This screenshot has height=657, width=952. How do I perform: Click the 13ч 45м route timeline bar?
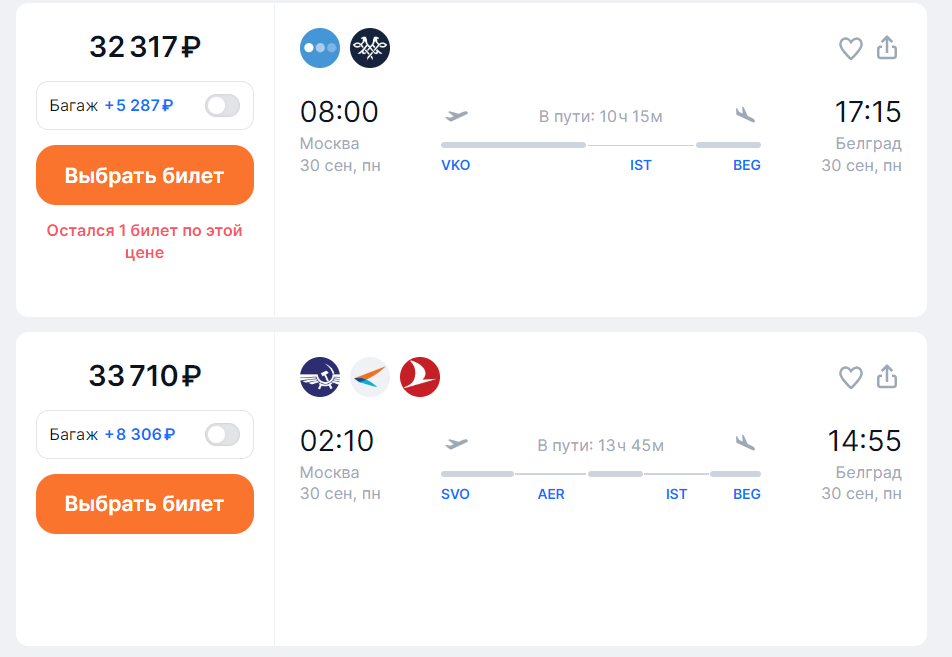tap(600, 473)
